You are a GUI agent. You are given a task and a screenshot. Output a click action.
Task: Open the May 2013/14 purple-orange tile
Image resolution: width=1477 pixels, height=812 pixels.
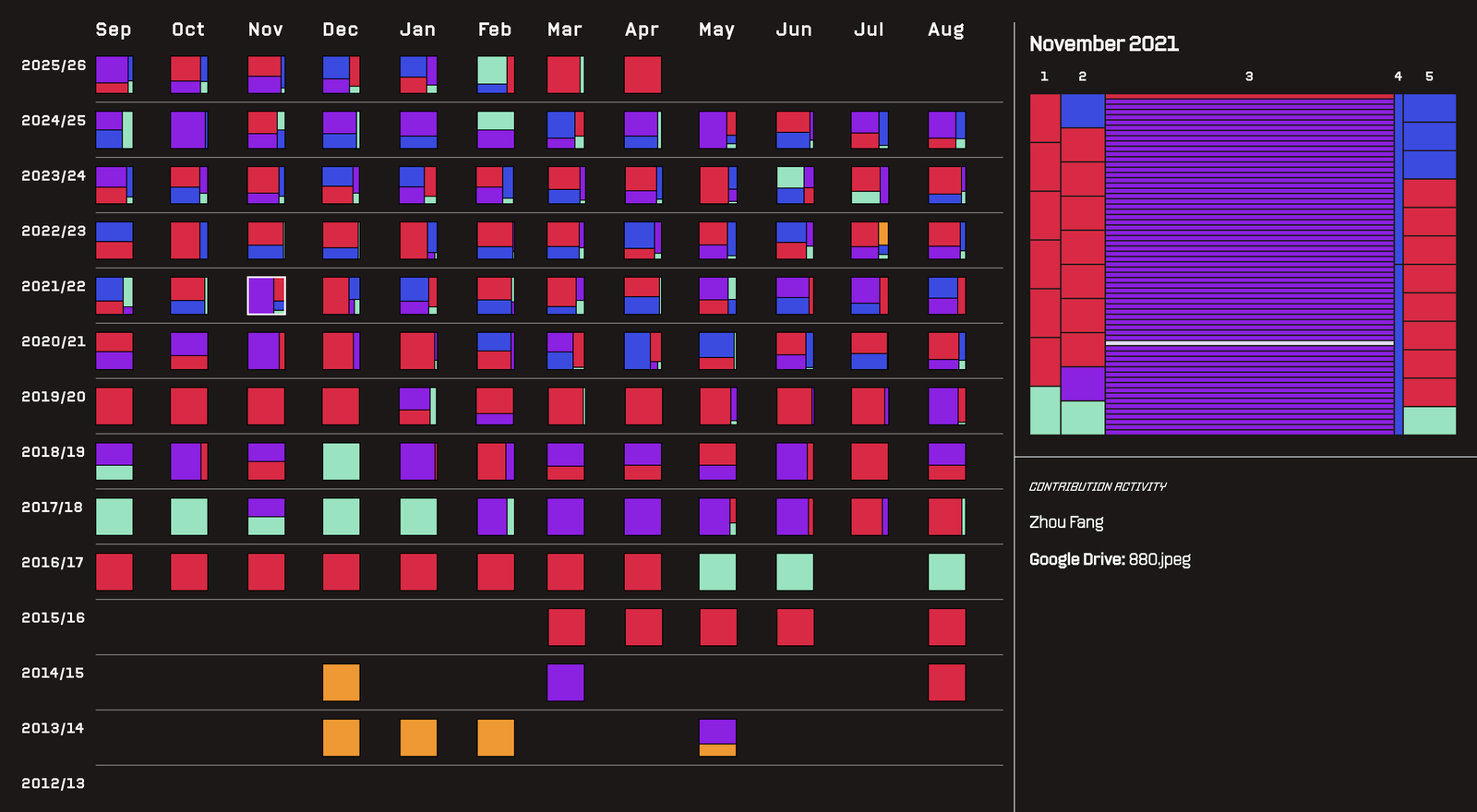[717, 738]
